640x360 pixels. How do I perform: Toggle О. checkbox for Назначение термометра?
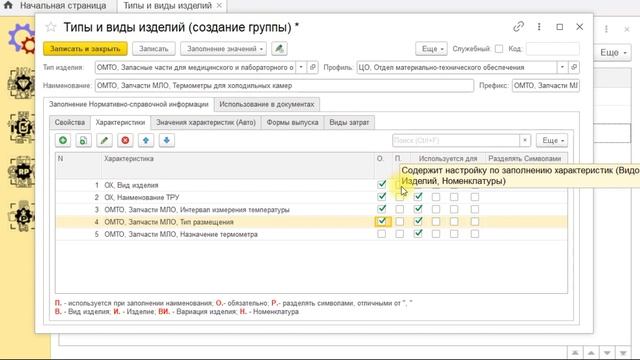pyautogui.click(x=381, y=234)
